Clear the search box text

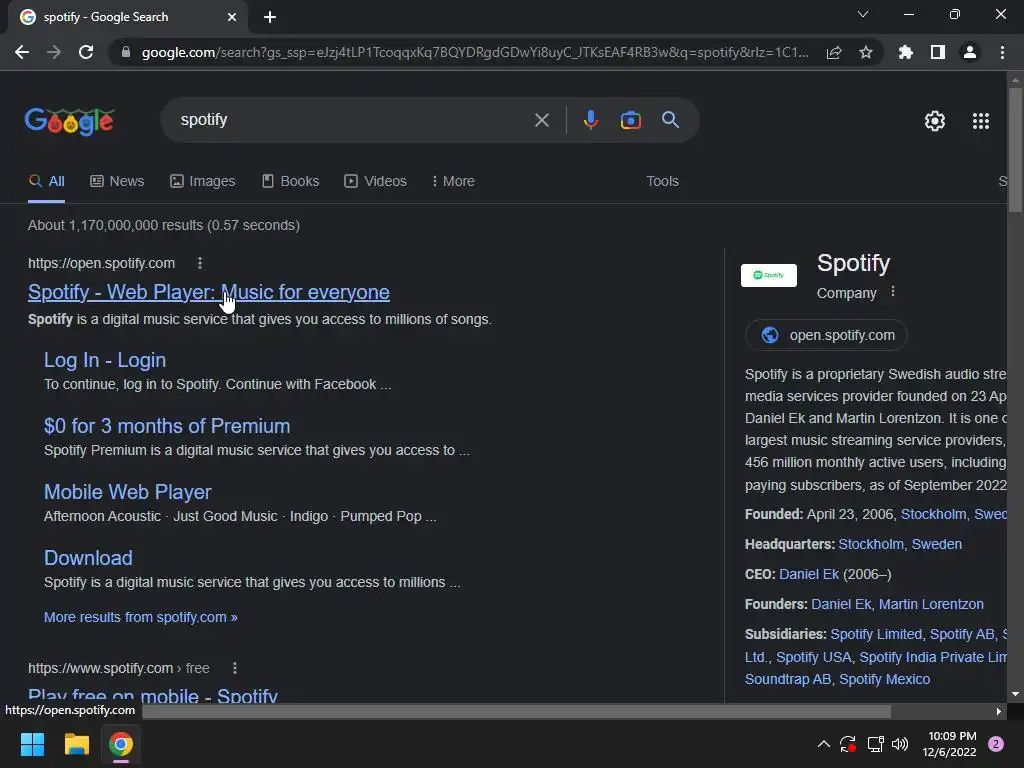[x=541, y=120]
